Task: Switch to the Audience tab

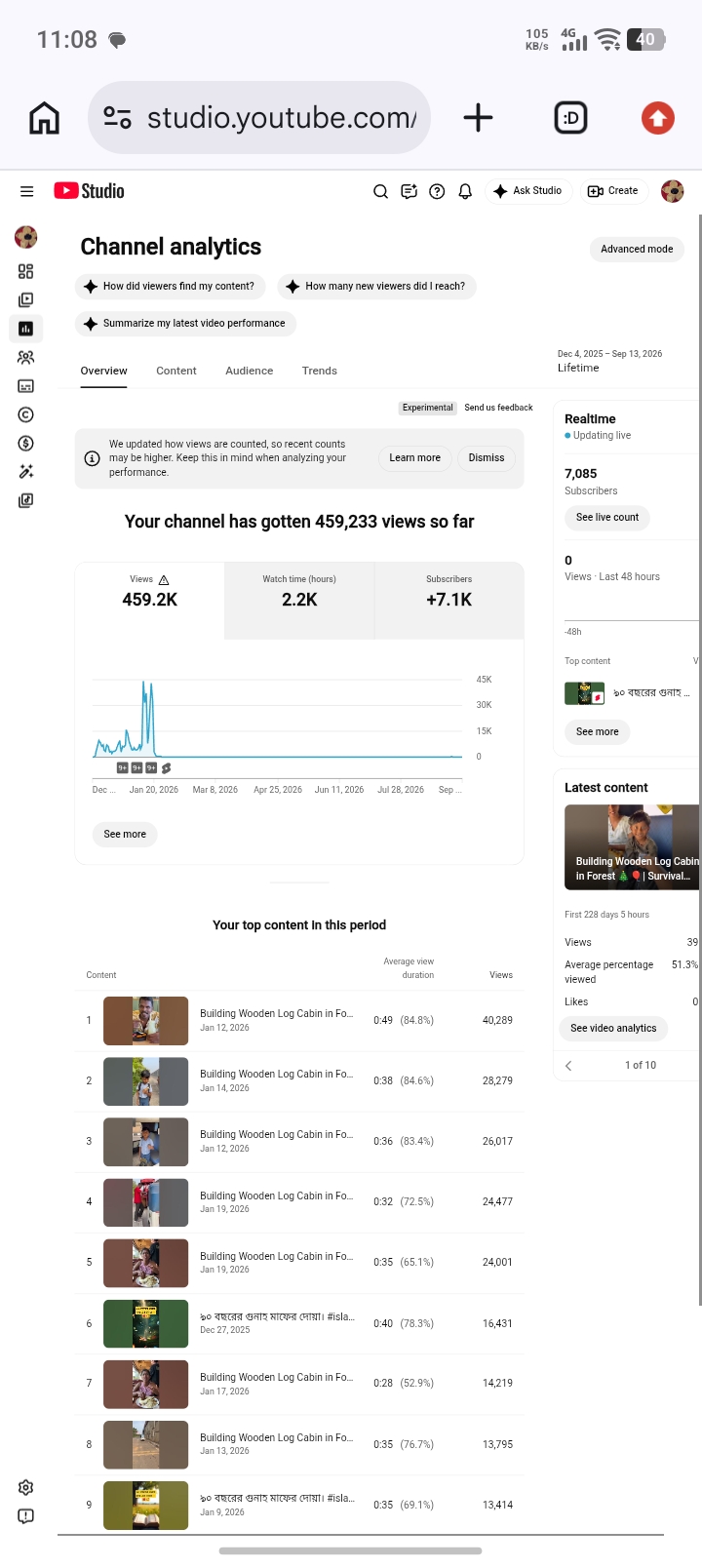Action: pyautogui.click(x=250, y=371)
